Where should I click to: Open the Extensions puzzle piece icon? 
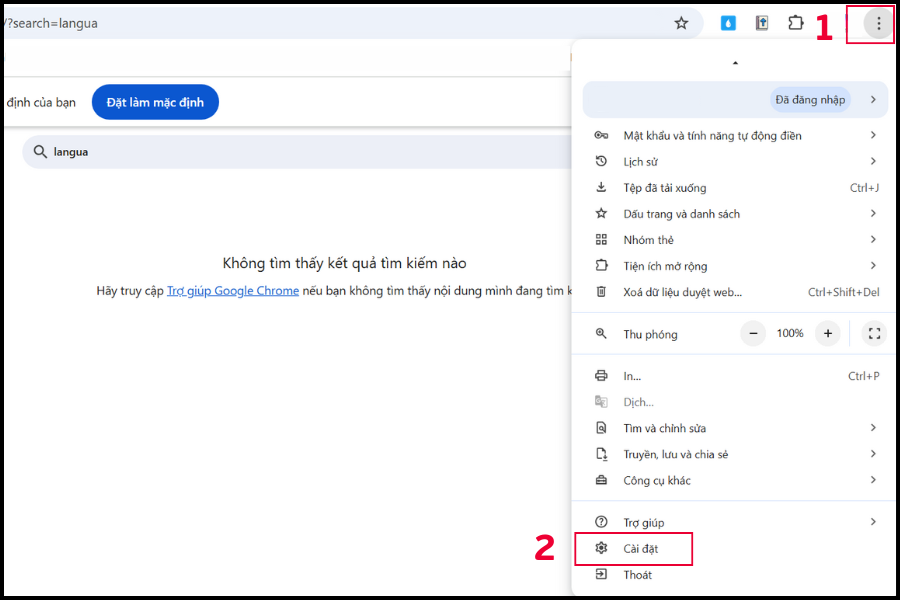[796, 23]
